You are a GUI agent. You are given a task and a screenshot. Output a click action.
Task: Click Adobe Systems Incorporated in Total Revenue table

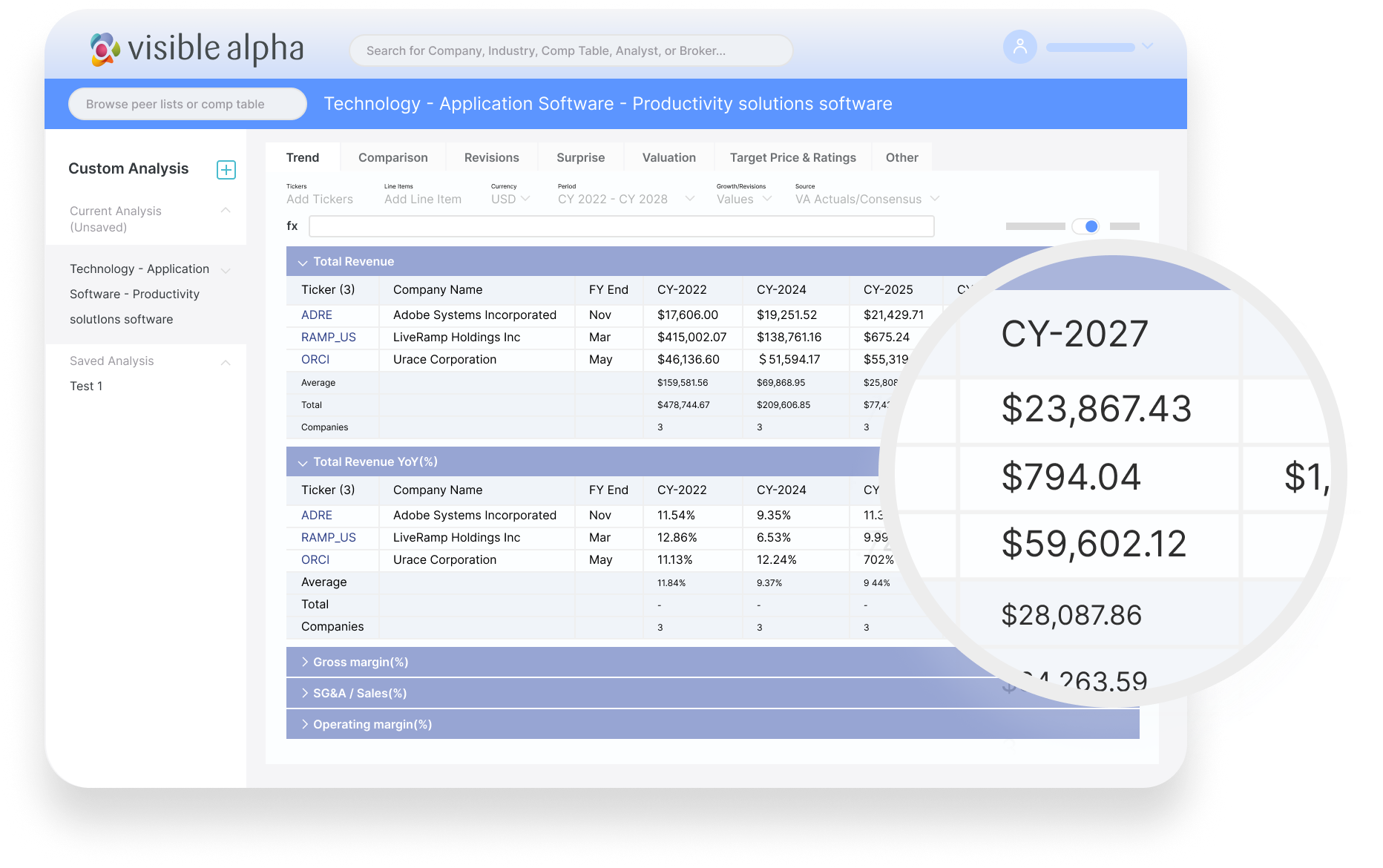[x=475, y=315]
